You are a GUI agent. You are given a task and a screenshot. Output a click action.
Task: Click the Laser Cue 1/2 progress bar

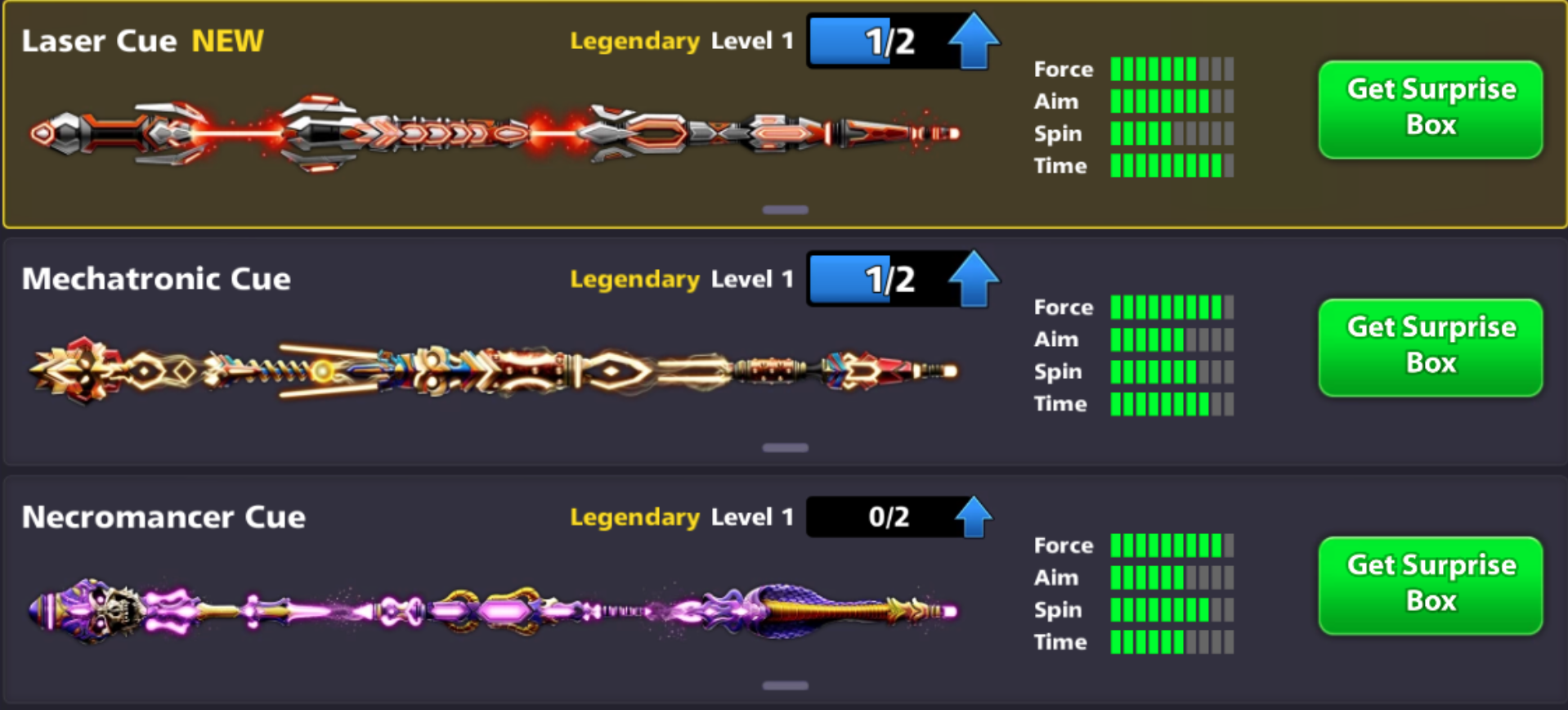tap(879, 41)
